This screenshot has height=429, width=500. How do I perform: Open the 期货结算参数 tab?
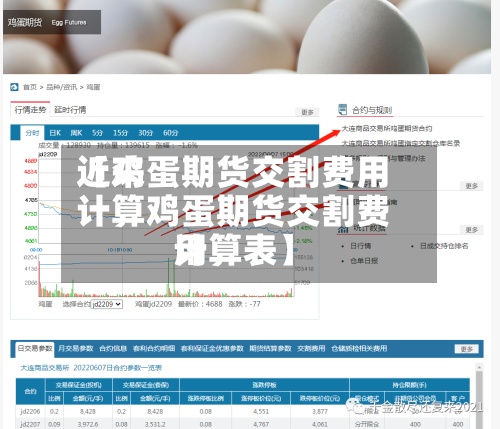click(x=270, y=348)
